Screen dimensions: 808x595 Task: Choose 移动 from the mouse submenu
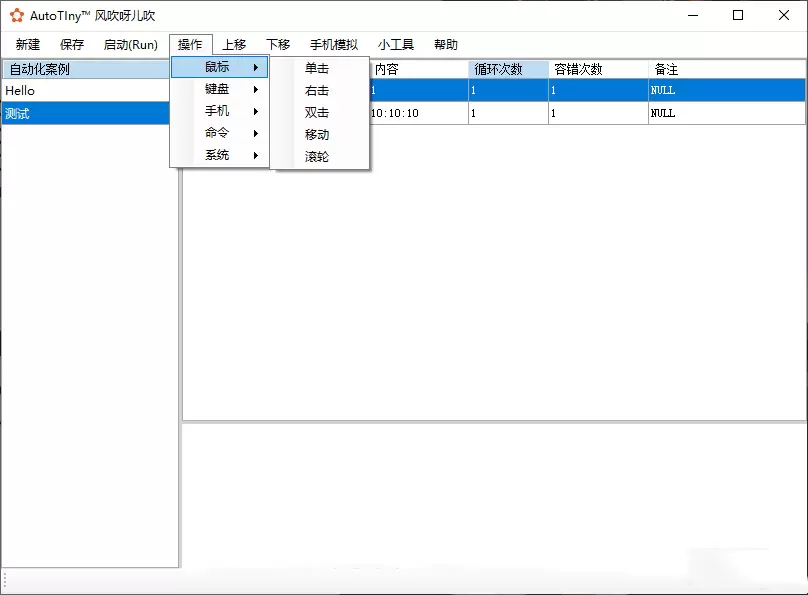319,134
